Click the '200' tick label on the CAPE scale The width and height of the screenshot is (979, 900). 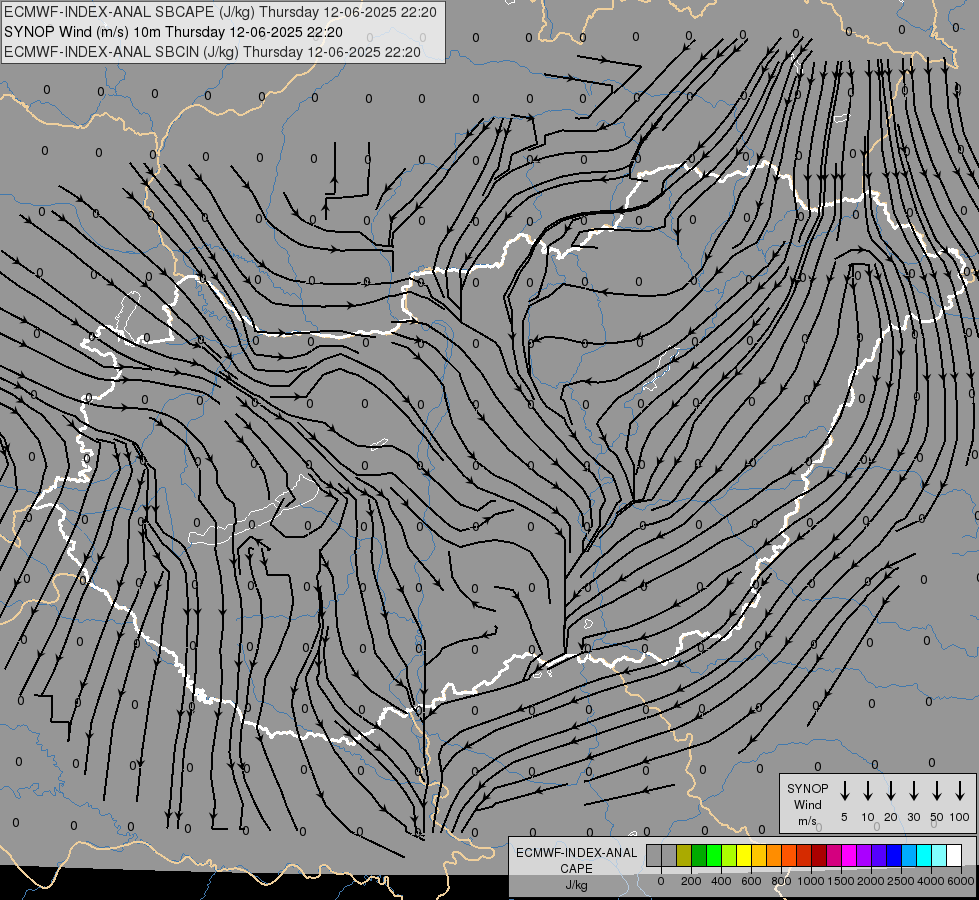tap(691, 881)
